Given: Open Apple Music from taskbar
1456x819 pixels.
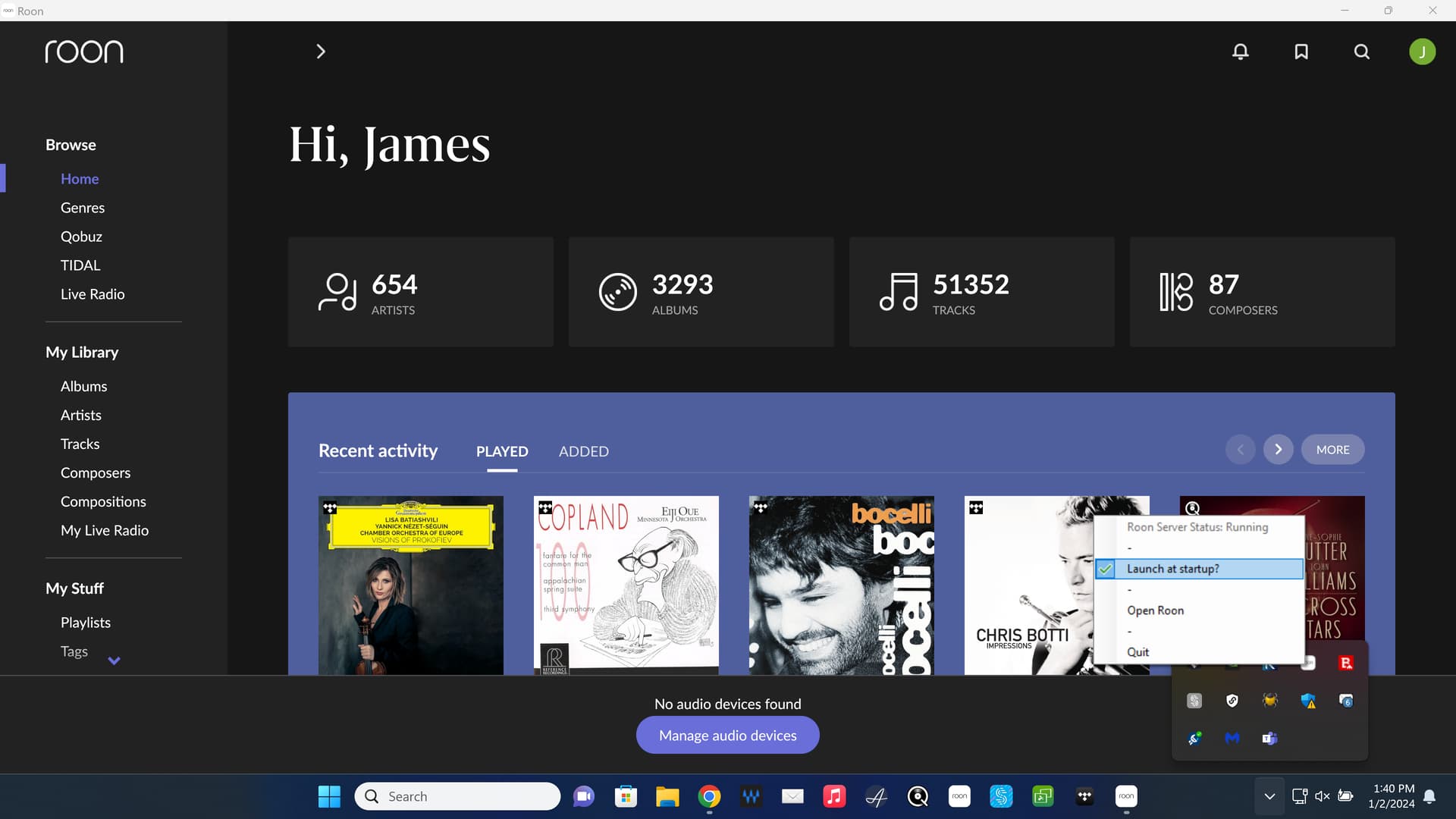Looking at the screenshot, I should click(834, 796).
